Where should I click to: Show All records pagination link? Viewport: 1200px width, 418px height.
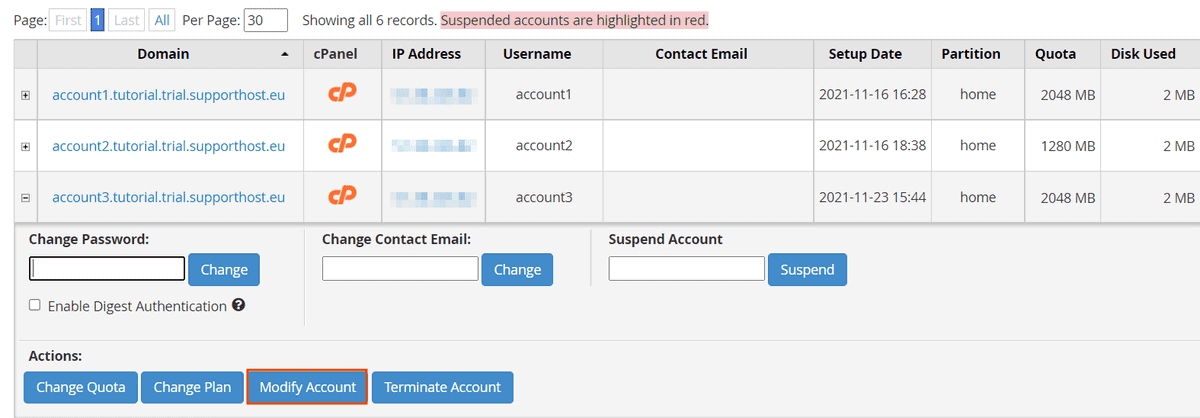(x=161, y=20)
